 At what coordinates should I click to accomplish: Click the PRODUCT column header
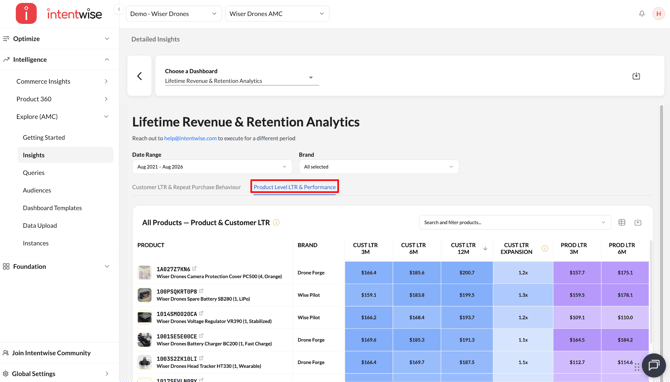tap(151, 245)
